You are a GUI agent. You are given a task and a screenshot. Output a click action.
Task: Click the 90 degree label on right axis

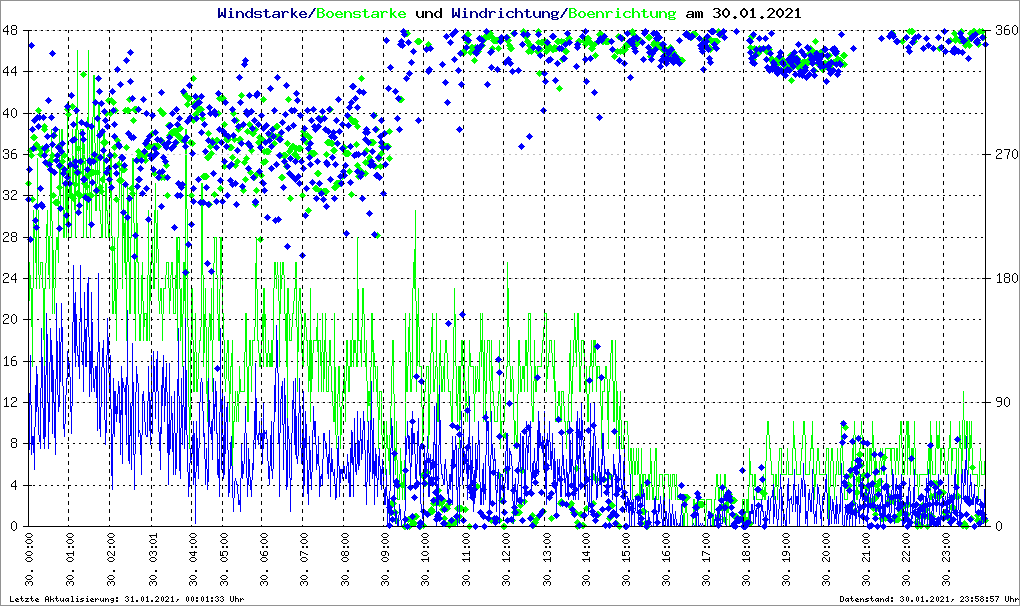pyautogui.click(x=1001, y=402)
